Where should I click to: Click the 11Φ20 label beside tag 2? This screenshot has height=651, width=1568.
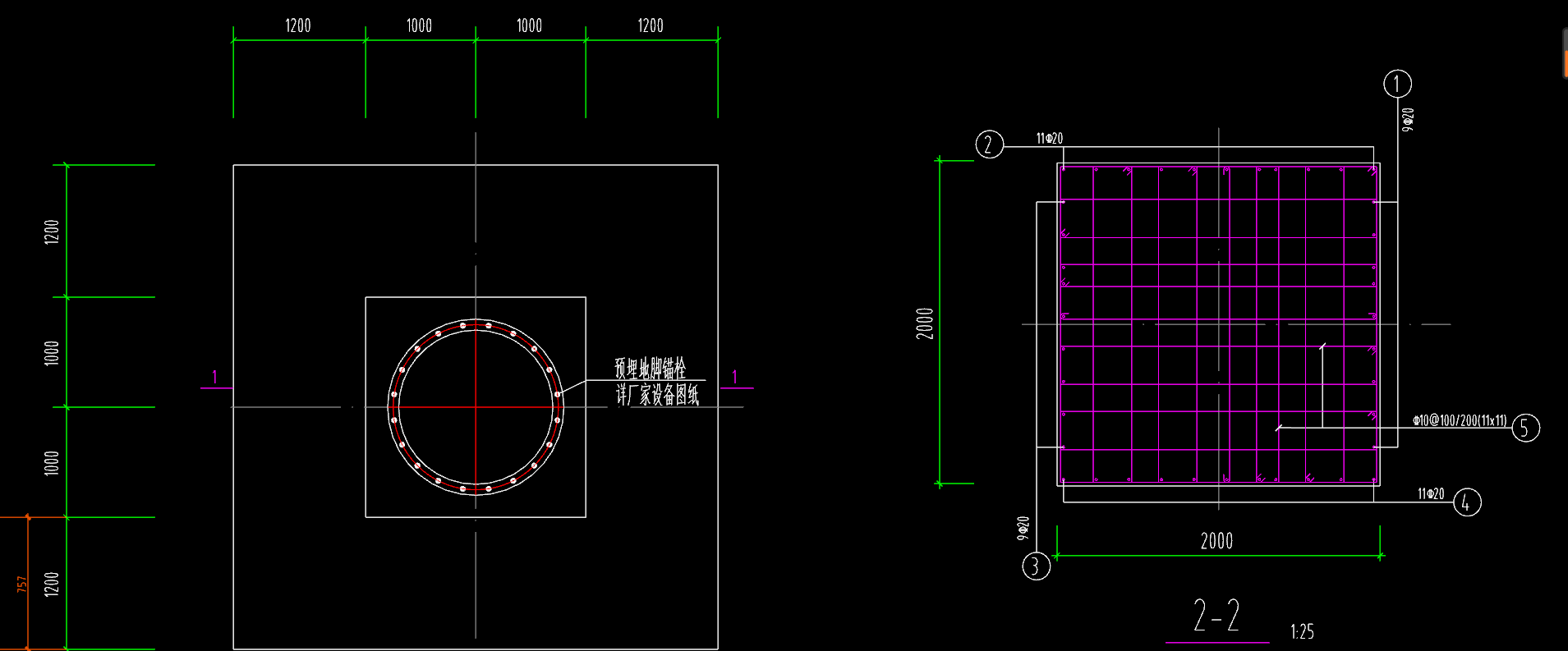[x=1049, y=139]
